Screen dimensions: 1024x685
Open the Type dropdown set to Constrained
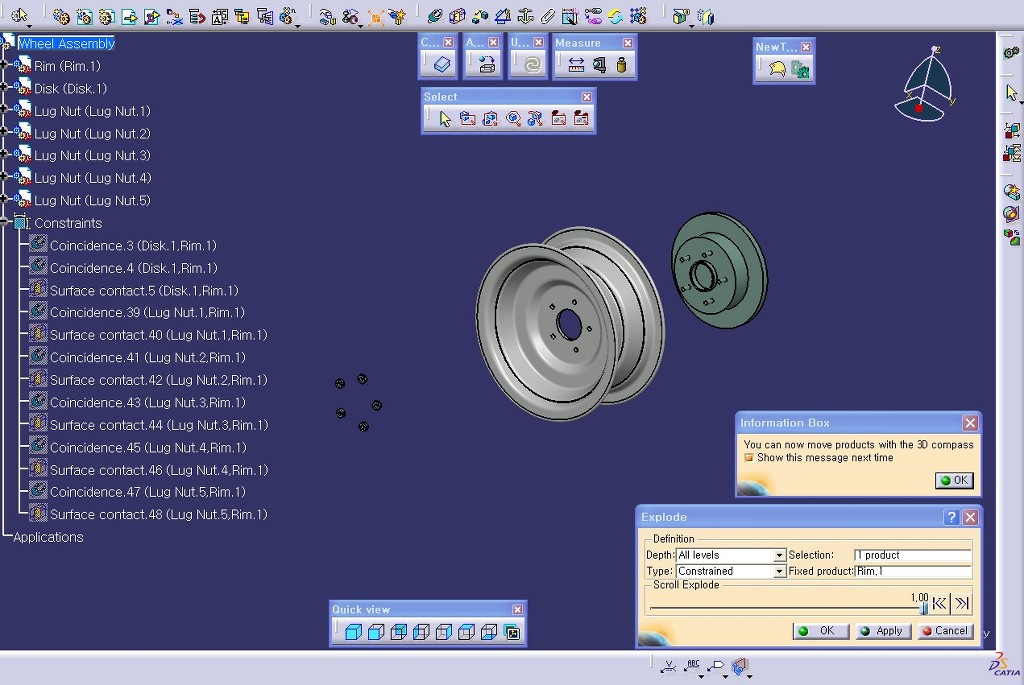point(779,572)
